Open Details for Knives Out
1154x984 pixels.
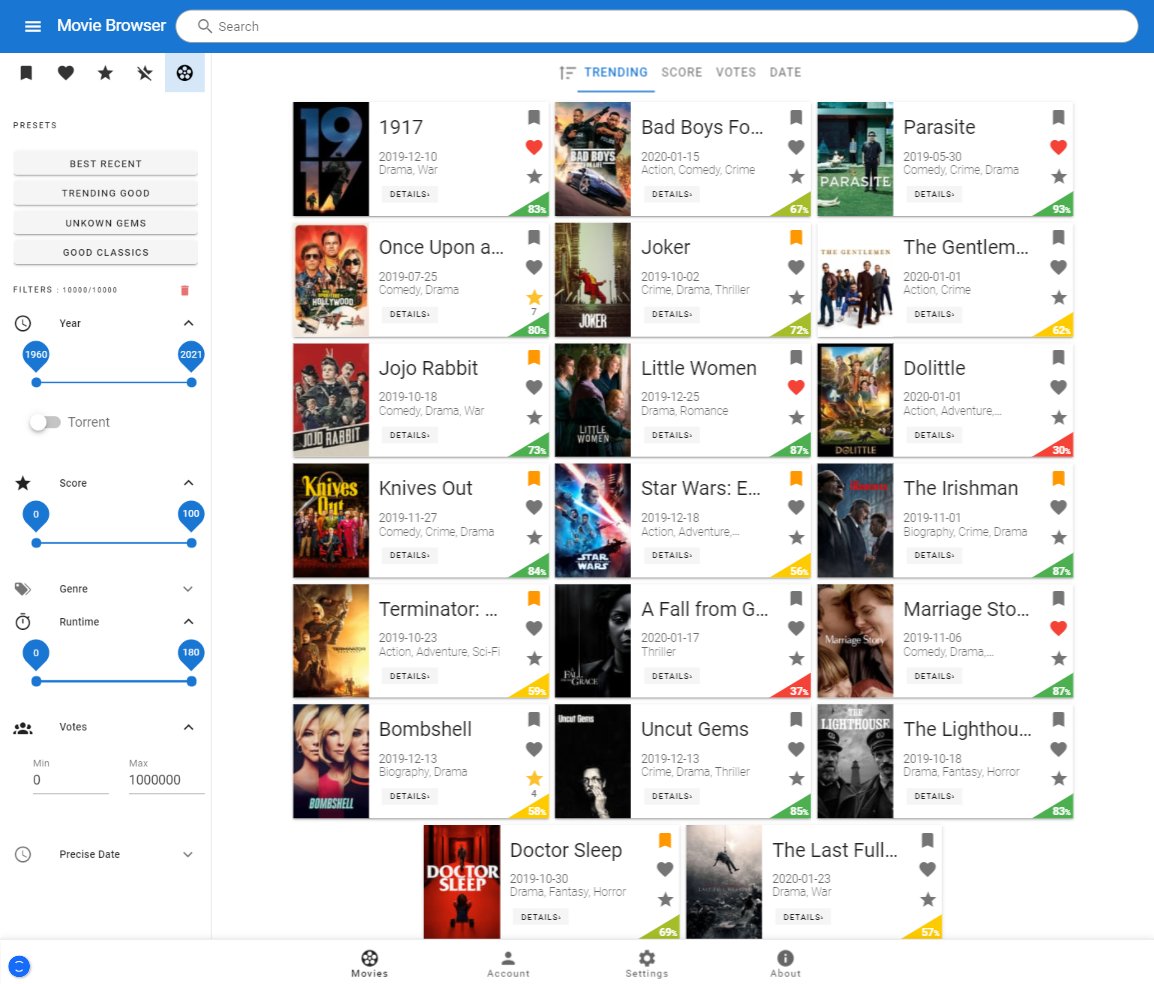coord(409,556)
